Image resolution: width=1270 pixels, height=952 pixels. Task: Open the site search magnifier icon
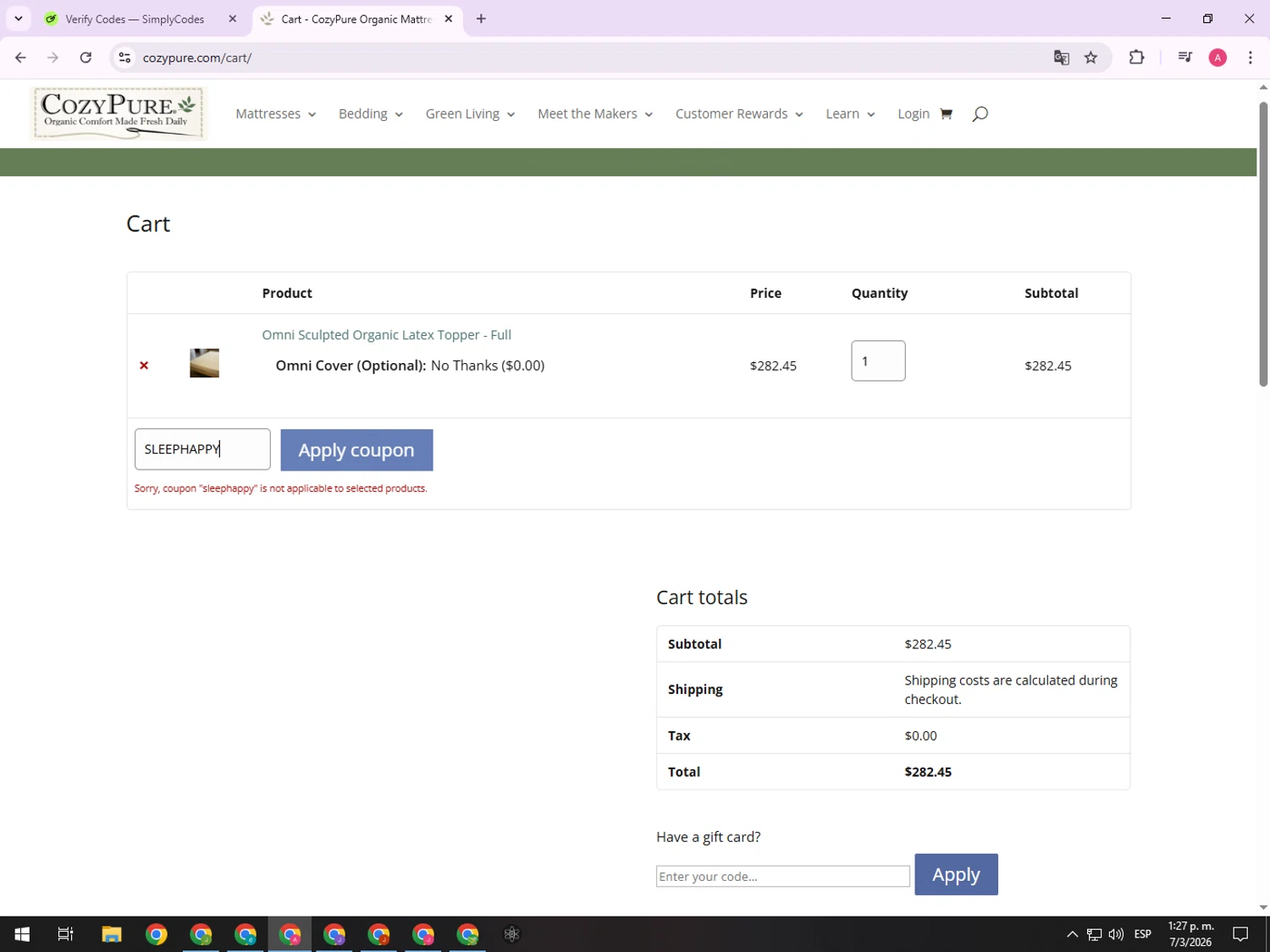point(980,113)
